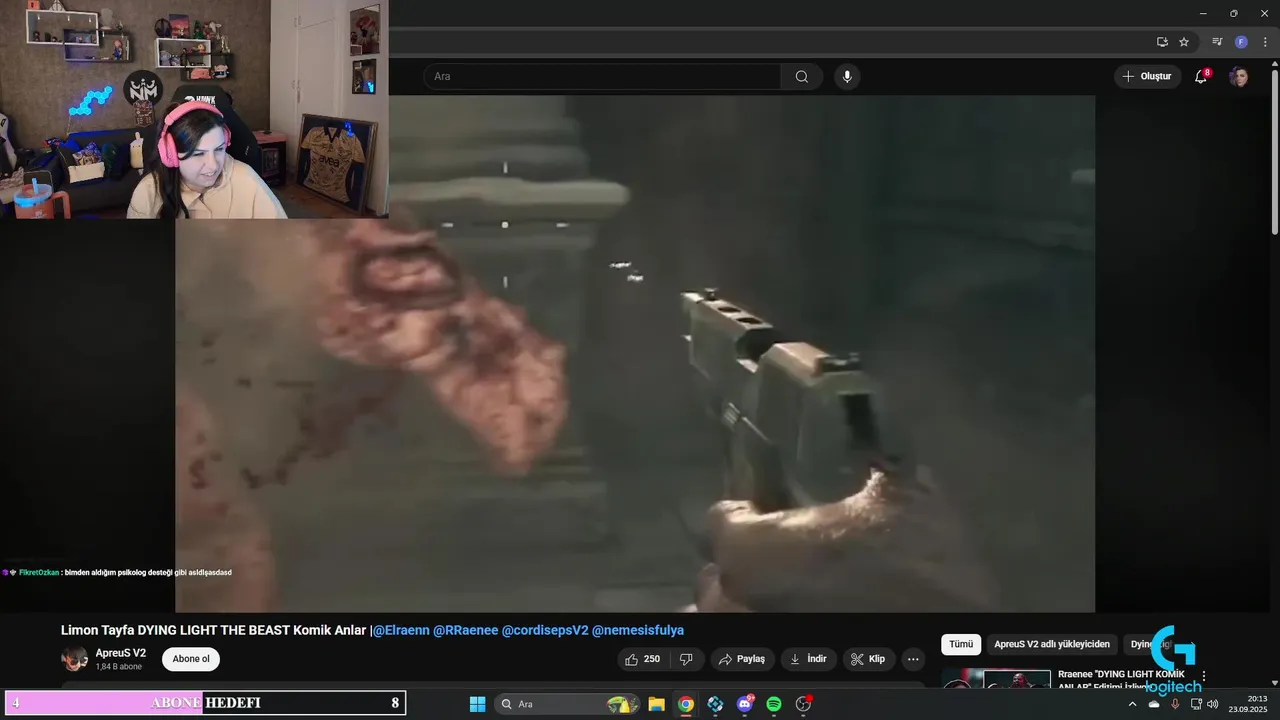1280x720 pixels.
Task: Open the Chrome three-dot menu
Action: (1265, 42)
